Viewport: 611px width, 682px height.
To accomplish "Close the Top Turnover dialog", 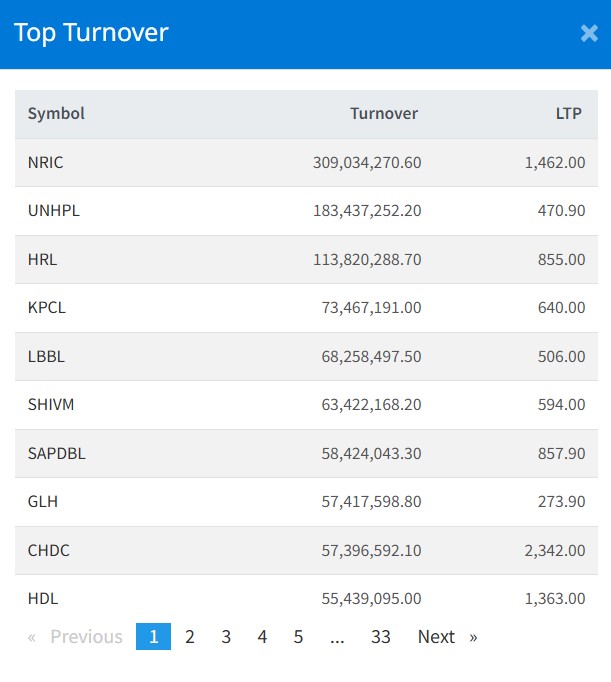I will (589, 33).
